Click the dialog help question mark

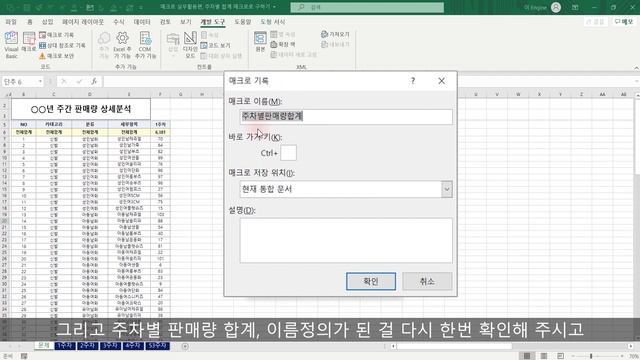pos(413,81)
